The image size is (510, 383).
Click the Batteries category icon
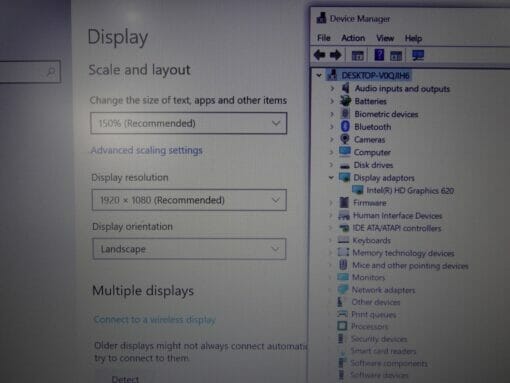345,101
